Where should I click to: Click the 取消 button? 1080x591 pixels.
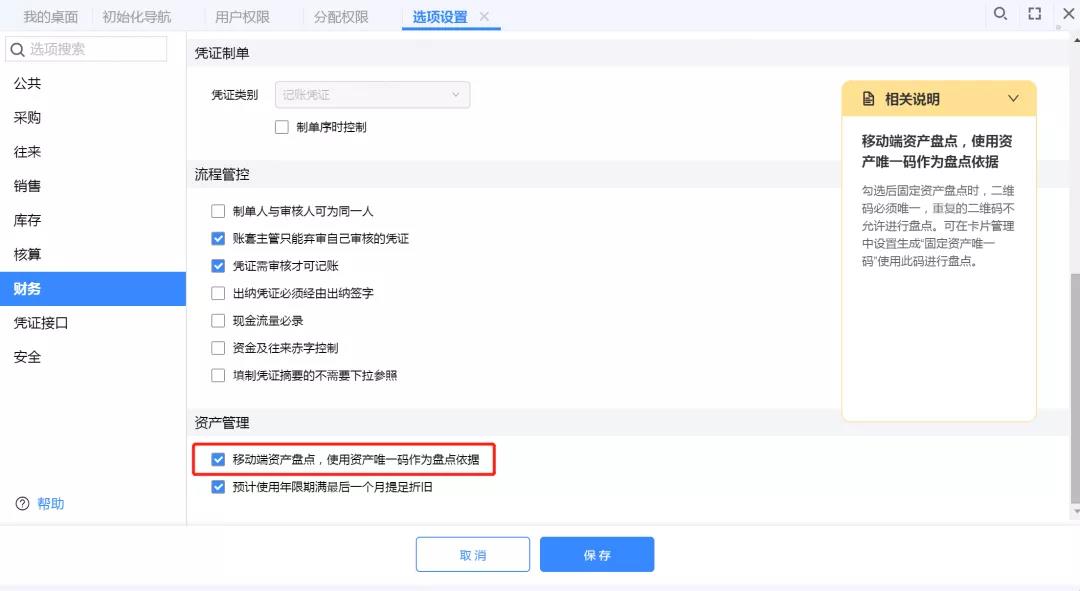tap(473, 555)
